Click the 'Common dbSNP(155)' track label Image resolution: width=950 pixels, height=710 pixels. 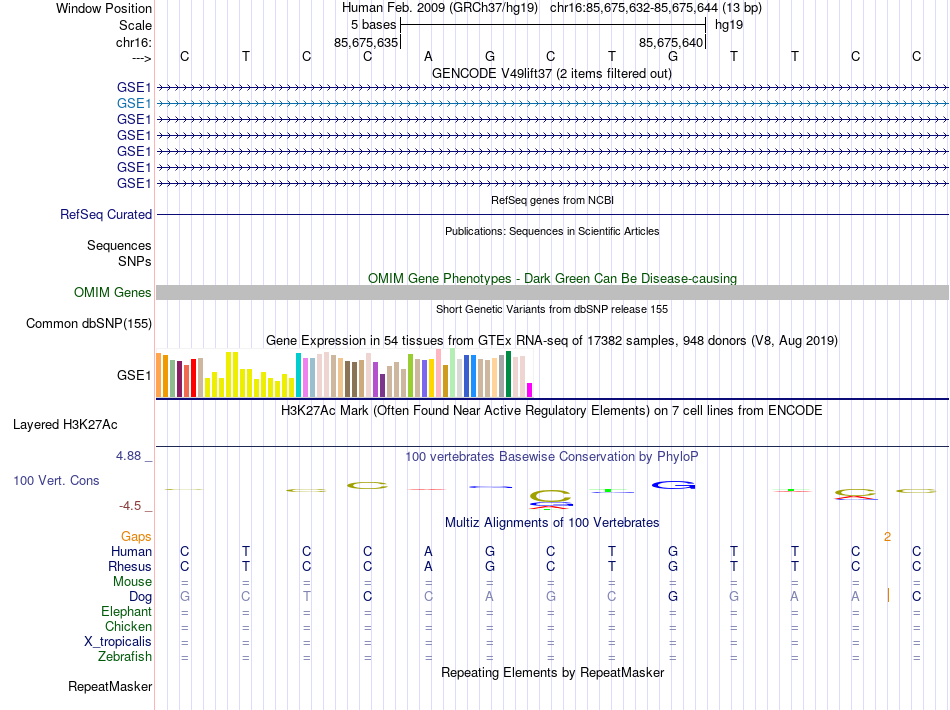click(x=88, y=323)
